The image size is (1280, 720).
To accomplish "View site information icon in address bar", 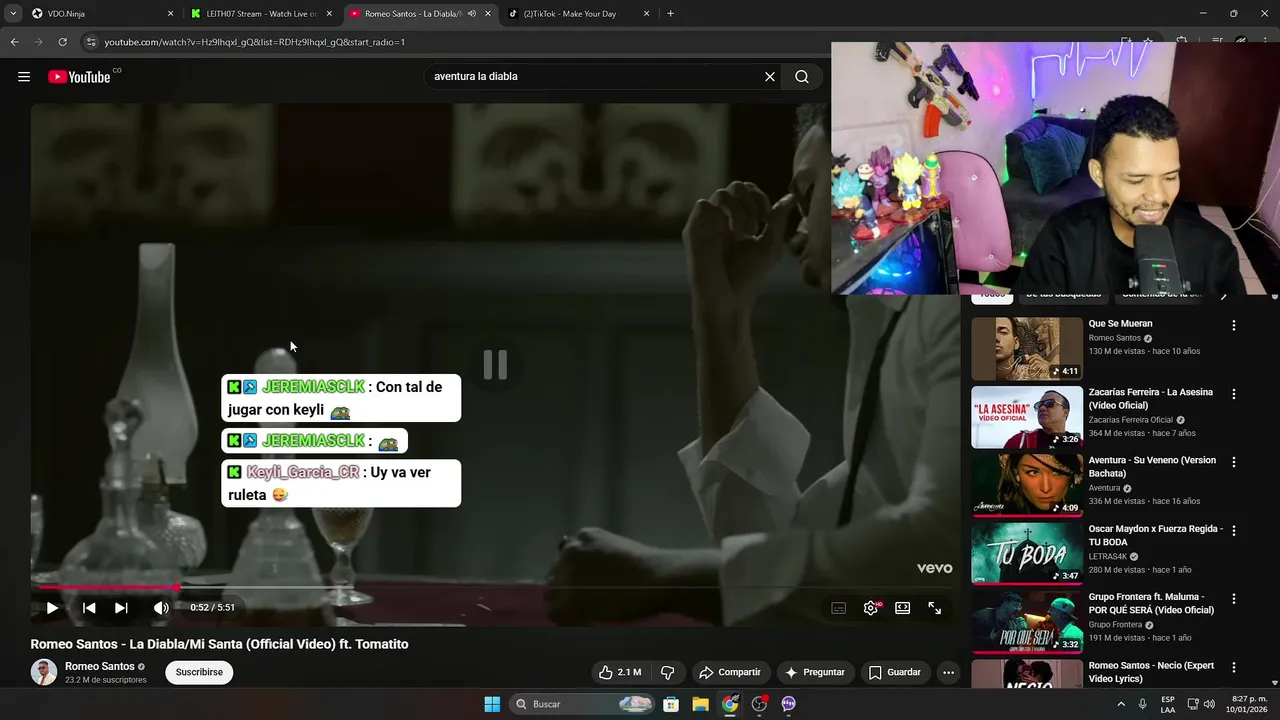I will pos(91,42).
